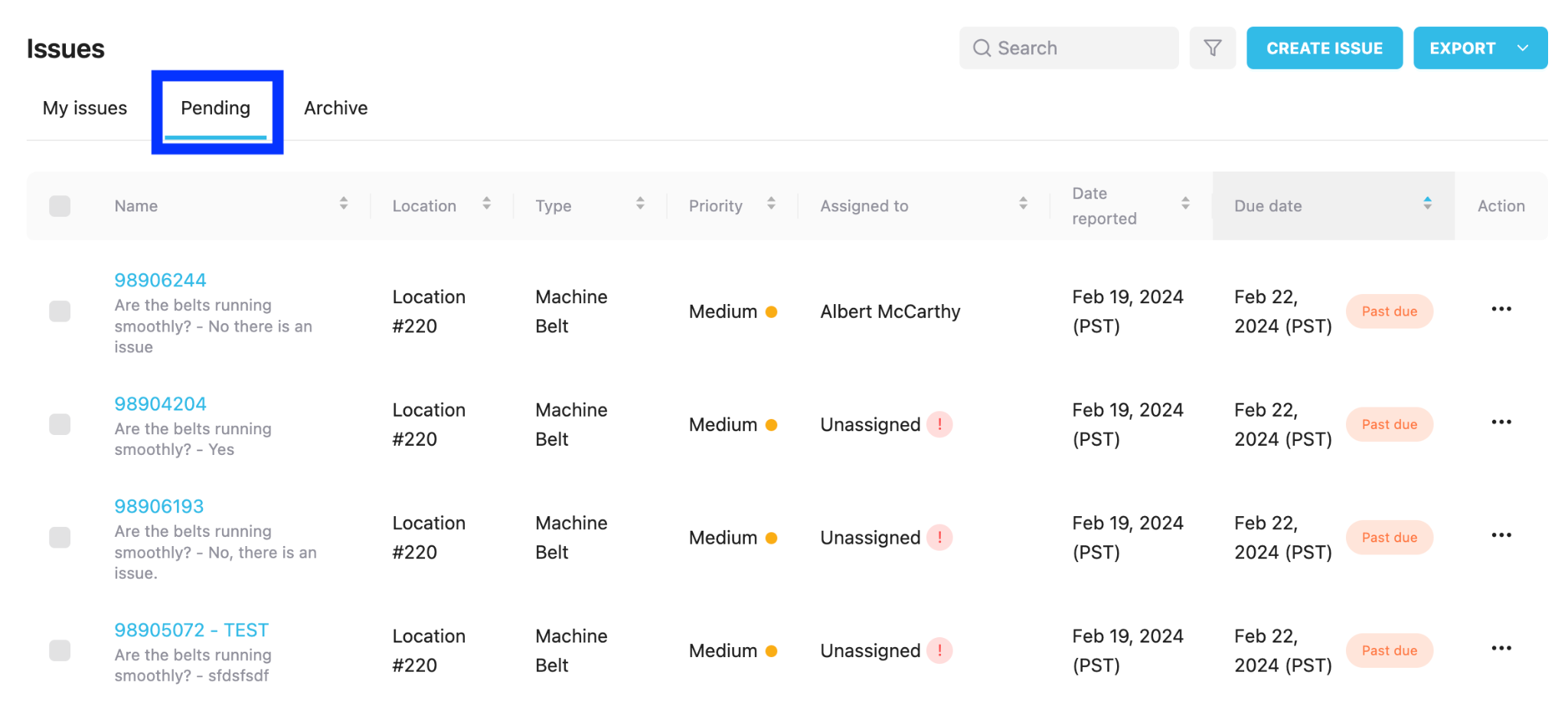Screen dimensions: 1568x713
Task: Click unassigned warning icon for 98904204
Action: [x=939, y=424]
